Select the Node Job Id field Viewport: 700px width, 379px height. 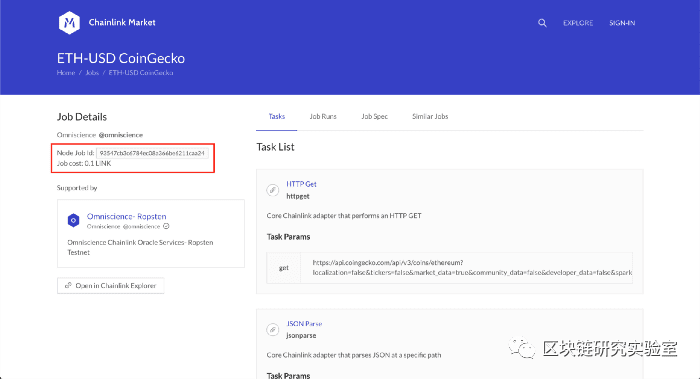[152, 153]
